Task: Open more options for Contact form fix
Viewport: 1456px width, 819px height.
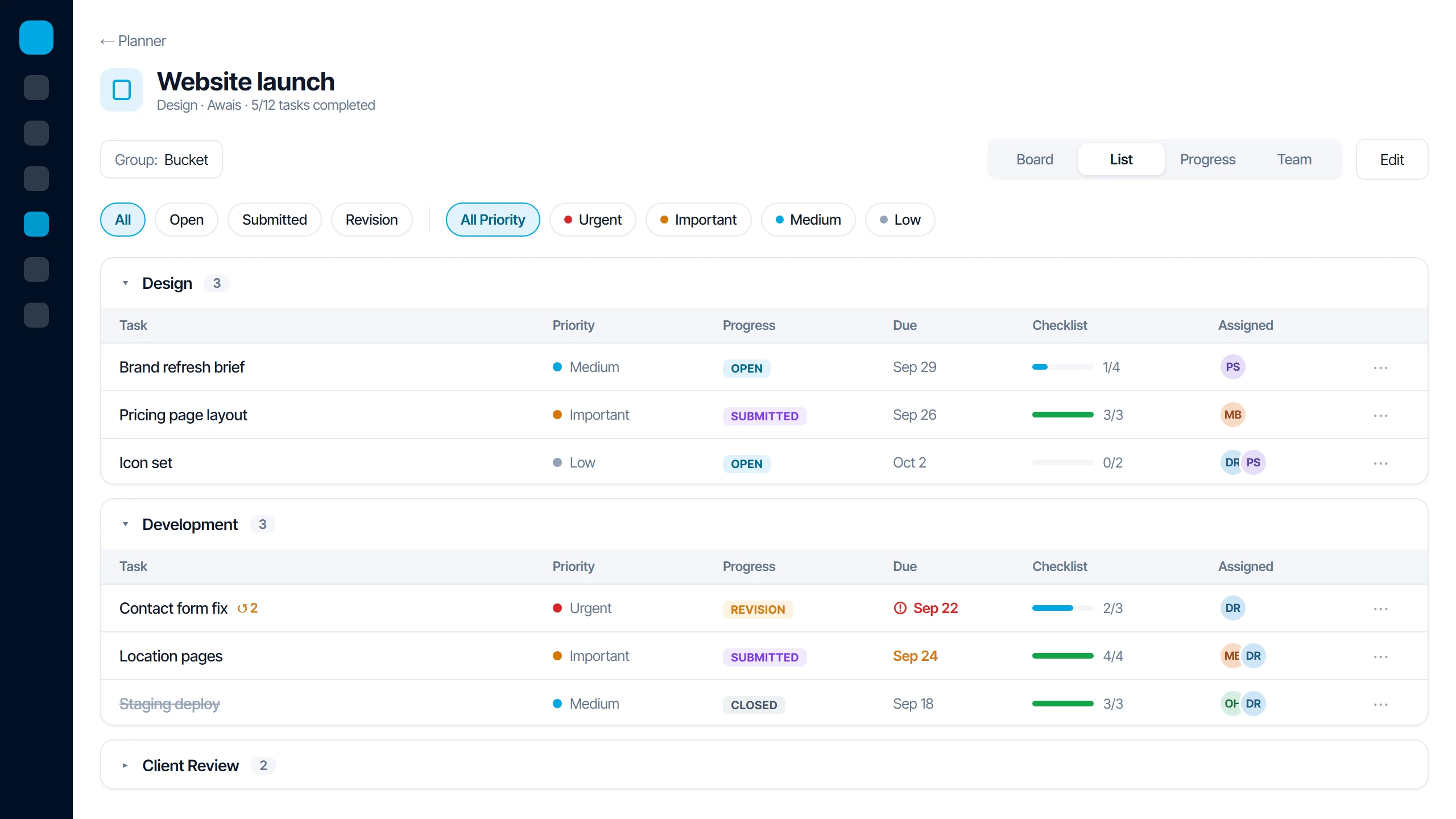Action: (1380, 609)
